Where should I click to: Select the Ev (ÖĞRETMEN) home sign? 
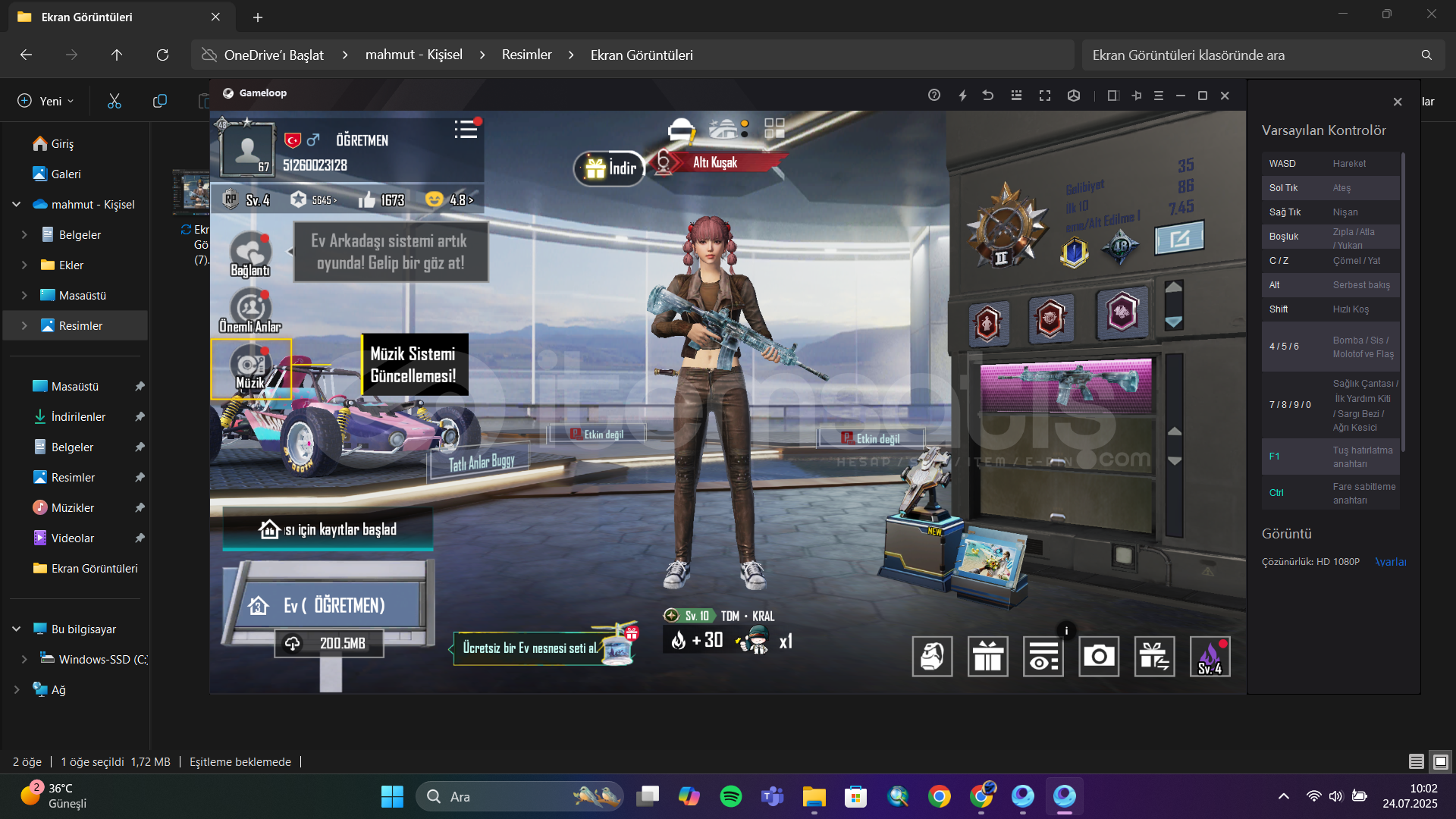(x=331, y=604)
